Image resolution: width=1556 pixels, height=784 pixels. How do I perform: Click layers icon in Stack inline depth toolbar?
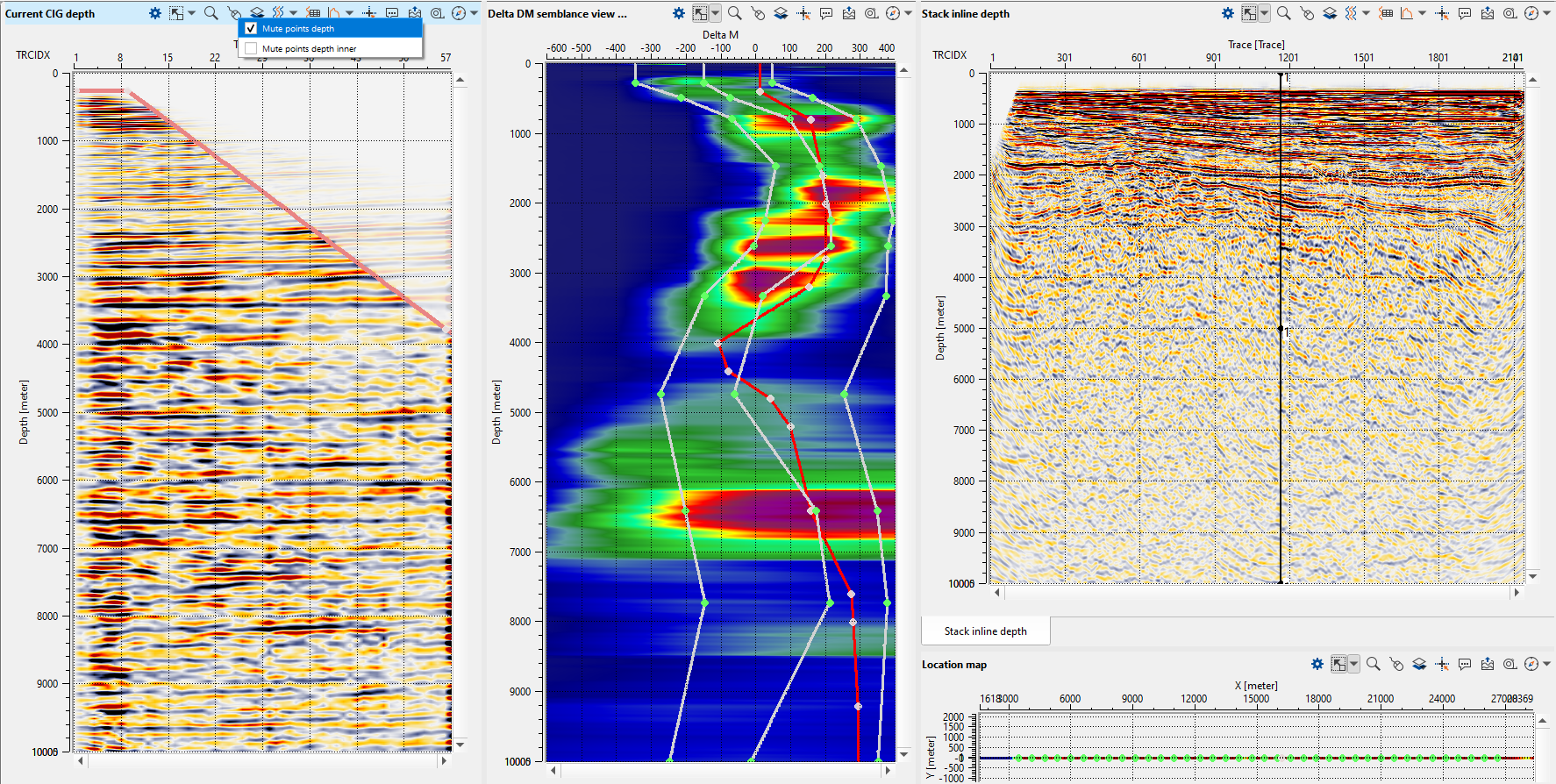click(x=1330, y=13)
